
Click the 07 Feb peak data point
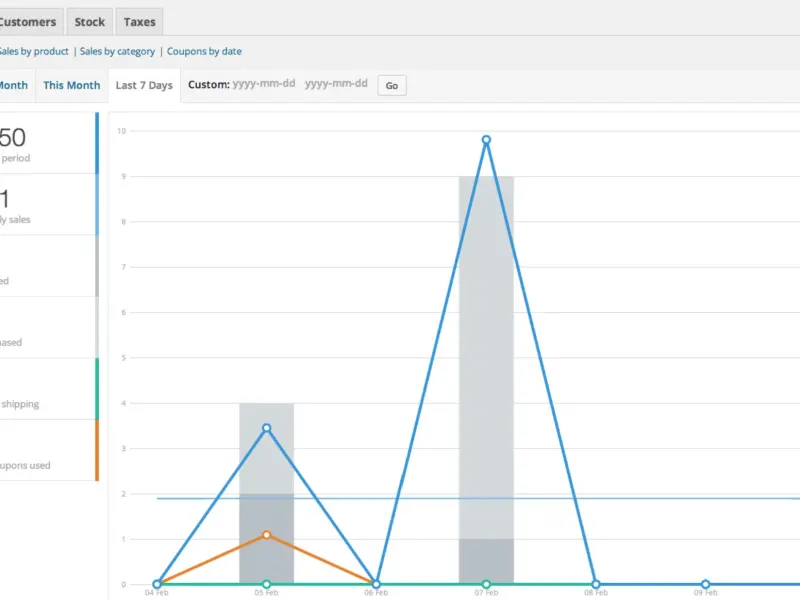coord(486,140)
